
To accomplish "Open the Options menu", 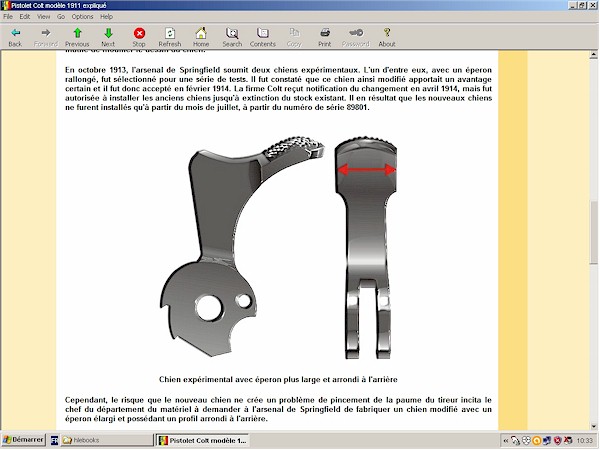I will pos(83,16).
